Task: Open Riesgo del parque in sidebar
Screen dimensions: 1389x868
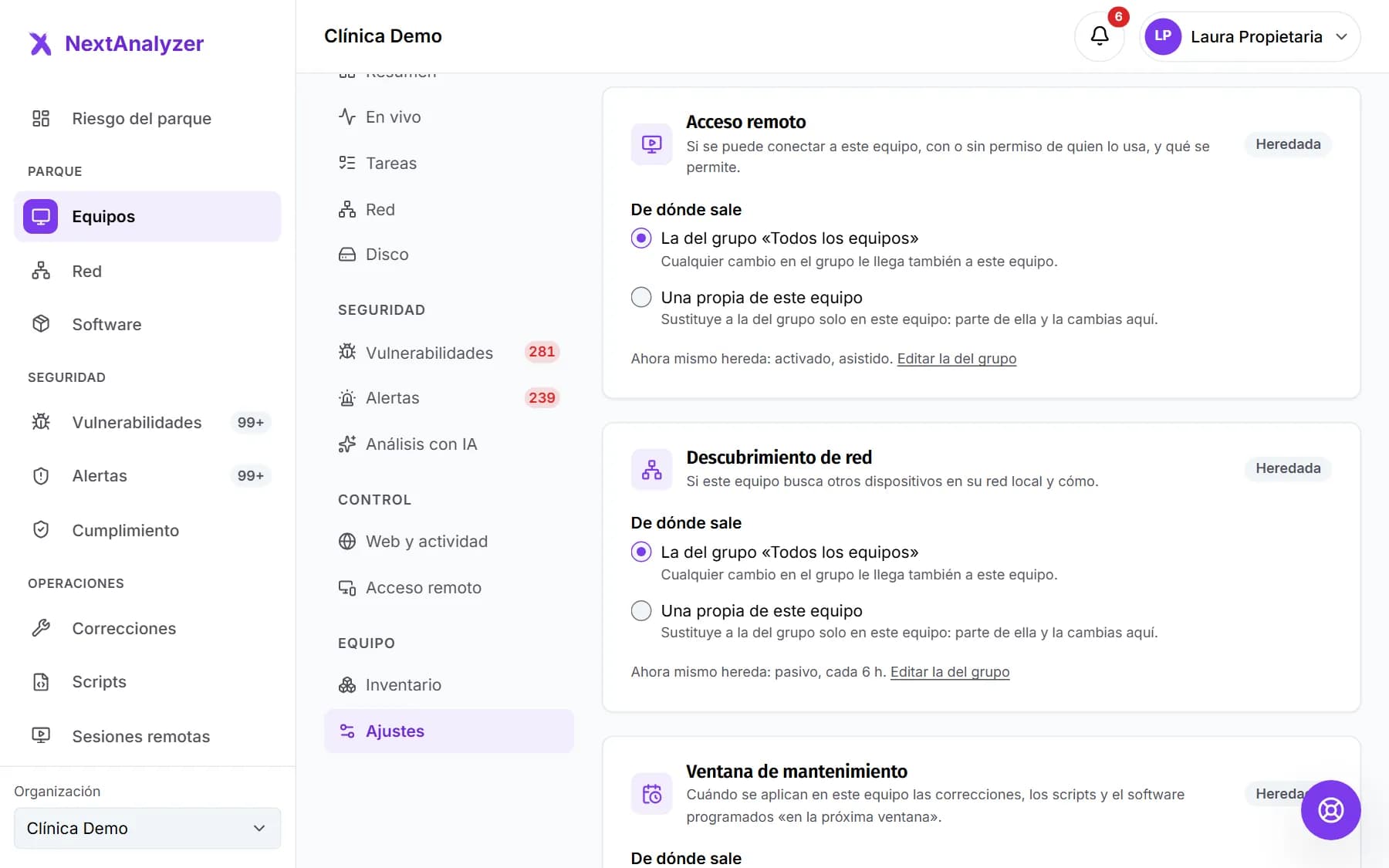Action: (147, 118)
